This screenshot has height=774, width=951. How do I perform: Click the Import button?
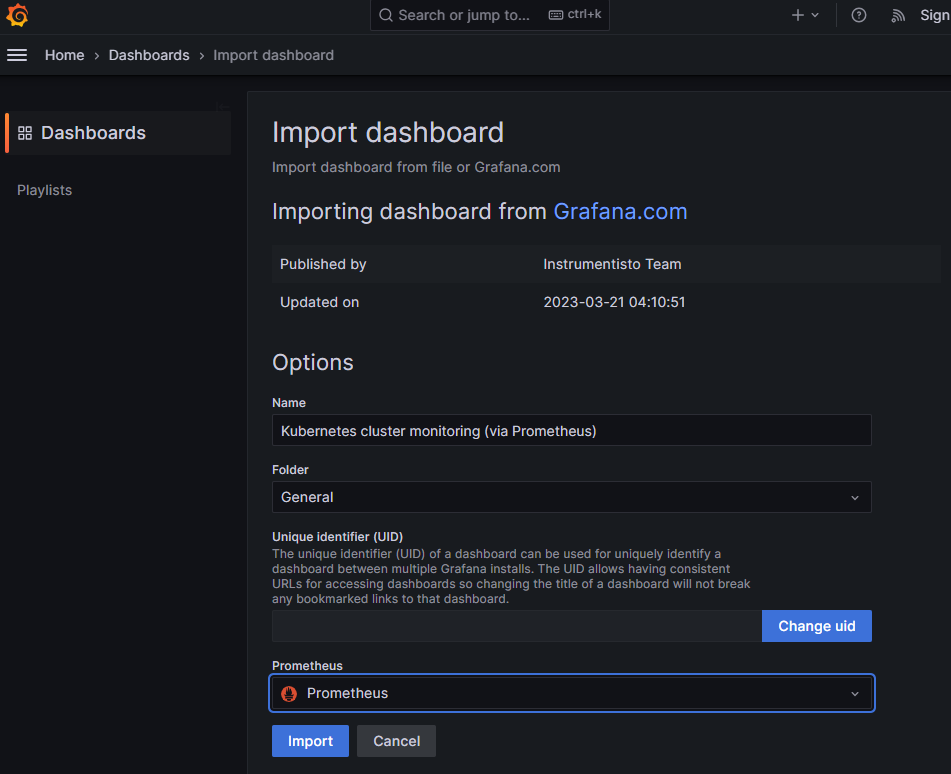310,741
